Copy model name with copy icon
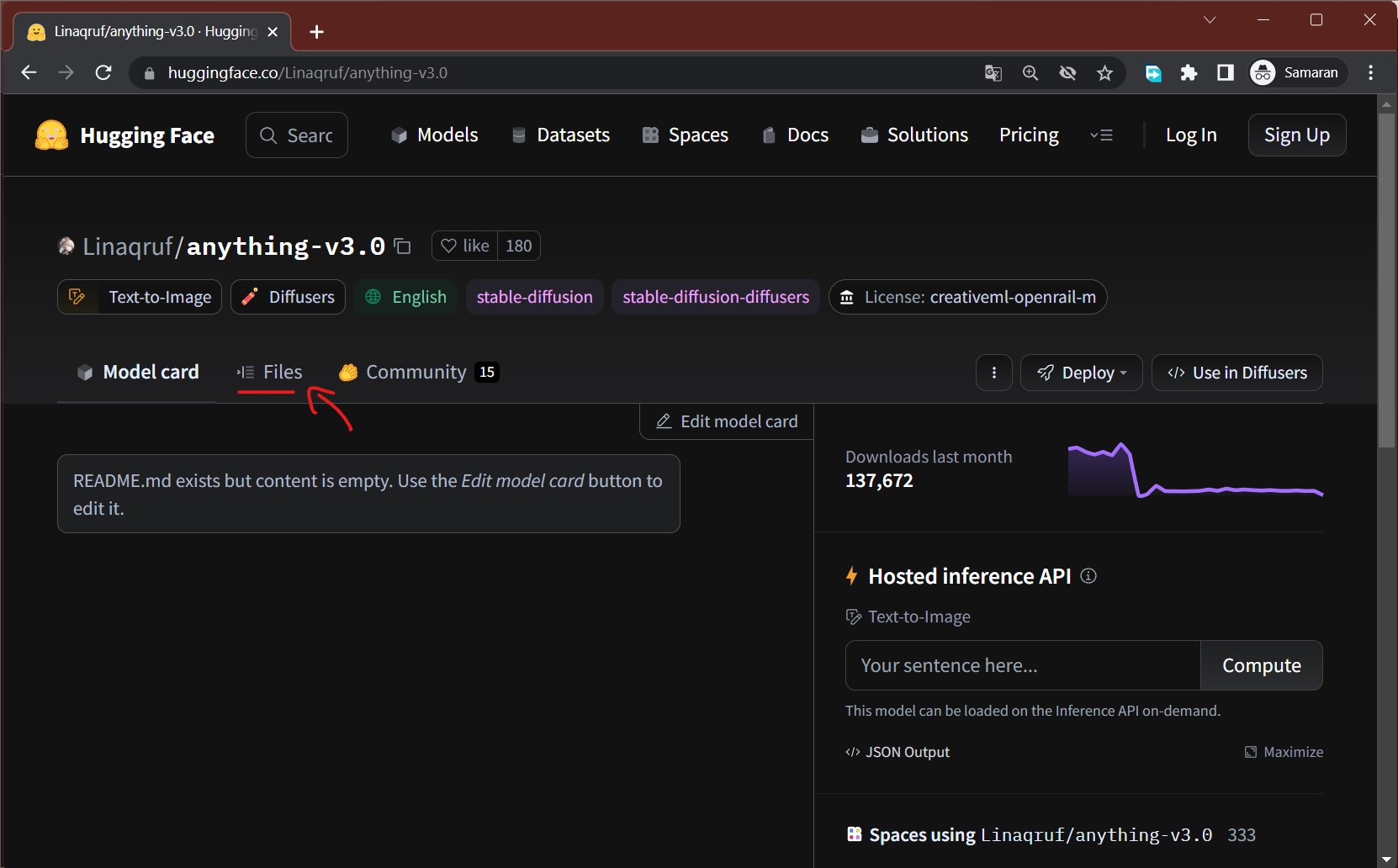Image resolution: width=1398 pixels, height=868 pixels. pyautogui.click(x=403, y=246)
